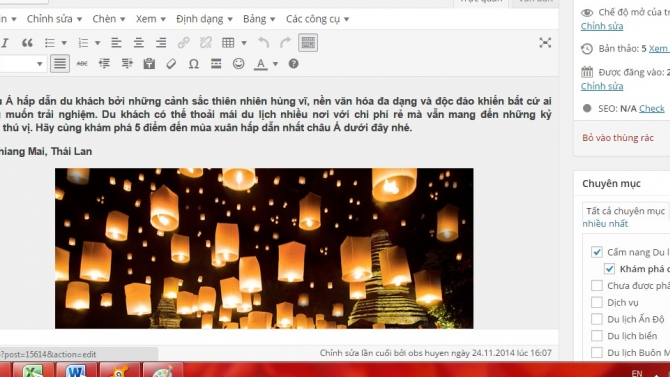Check Dịch vụ category
This screenshot has height=377, width=670.
tap(597, 302)
